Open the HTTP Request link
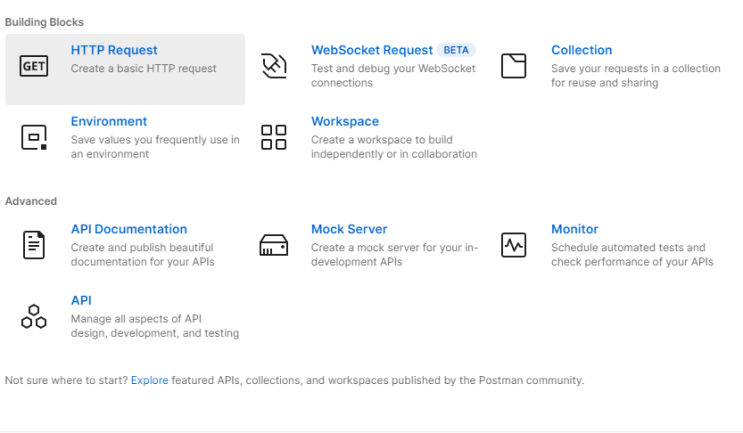743x433 pixels. point(114,50)
